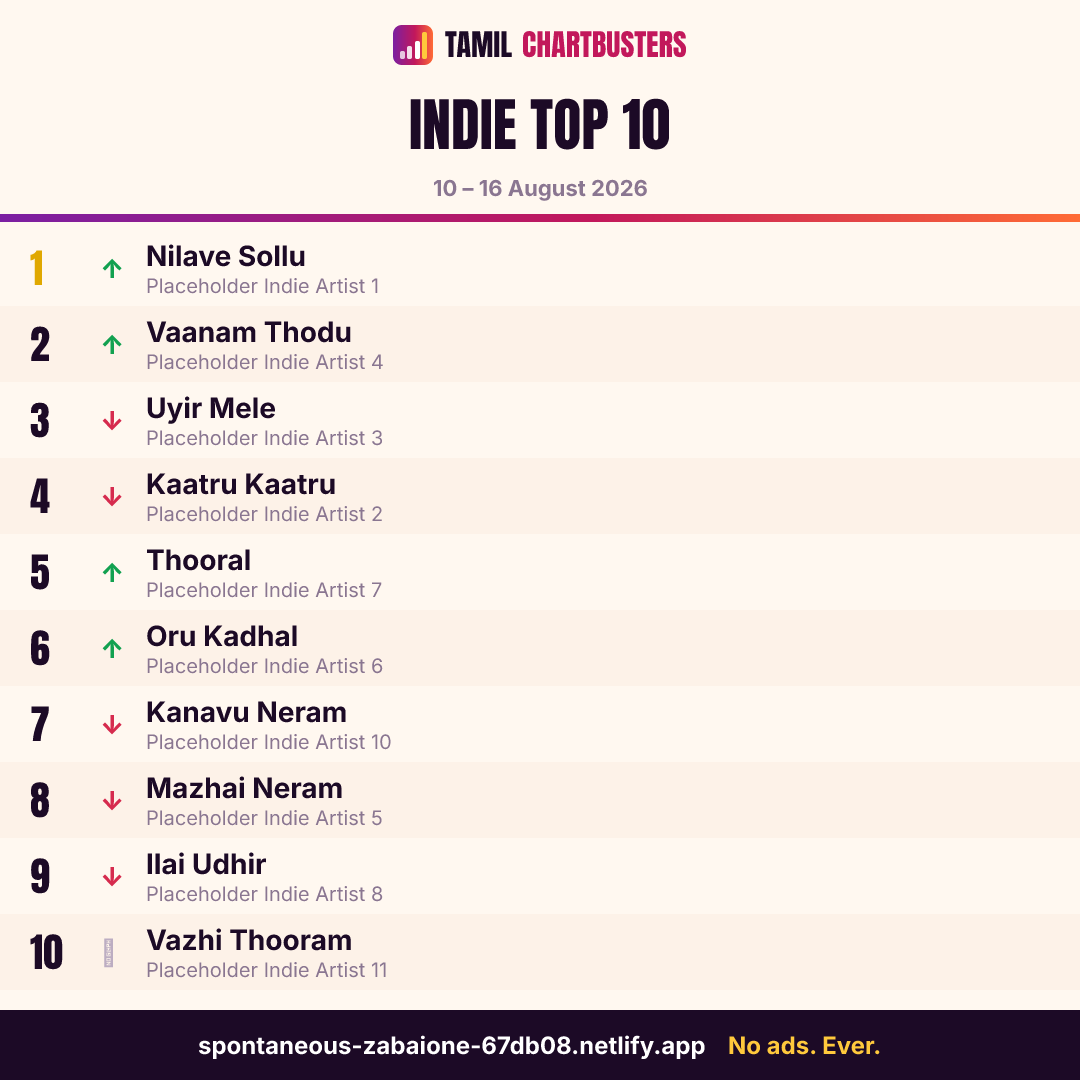Click the Tamil Chartbusters brand title

click(565, 45)
